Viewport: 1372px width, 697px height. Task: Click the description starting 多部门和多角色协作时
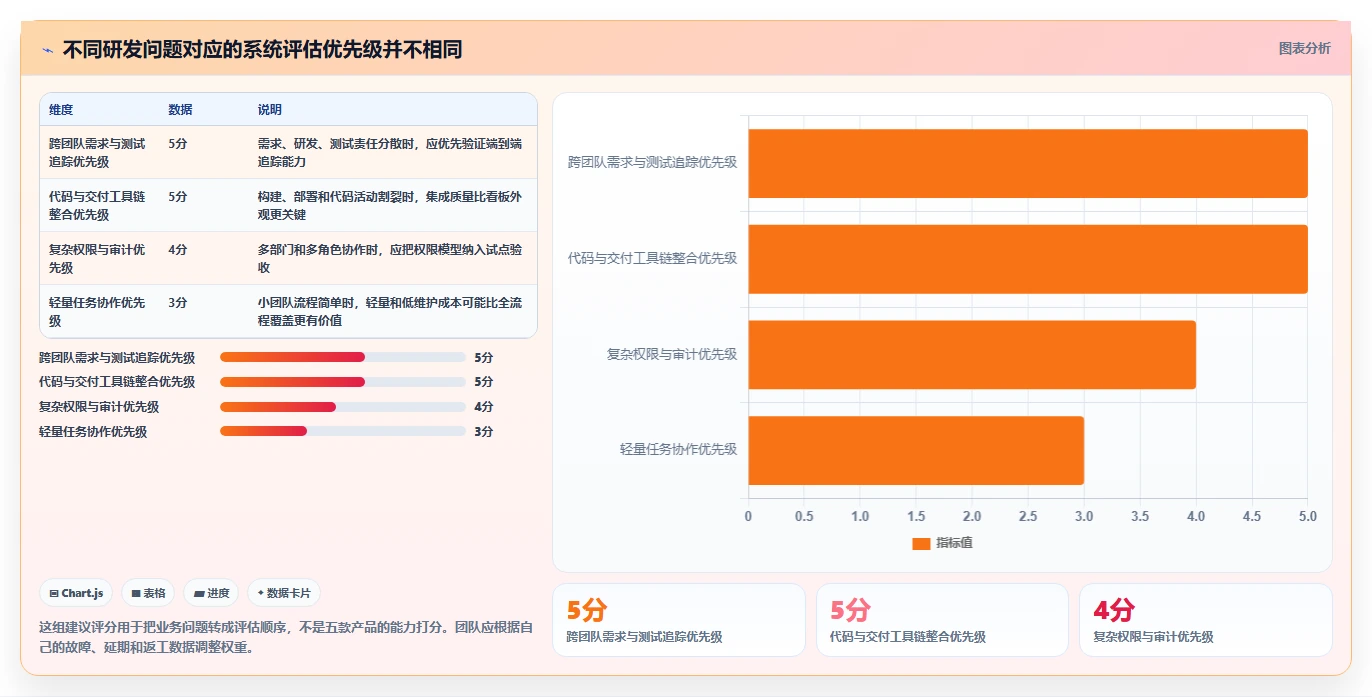coord(390,258)
